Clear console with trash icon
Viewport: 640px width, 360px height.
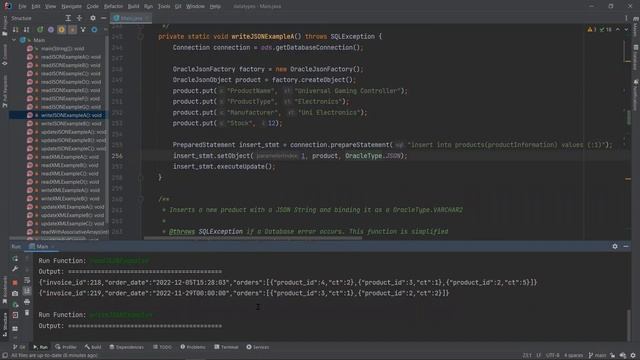(x=27, y=313)
